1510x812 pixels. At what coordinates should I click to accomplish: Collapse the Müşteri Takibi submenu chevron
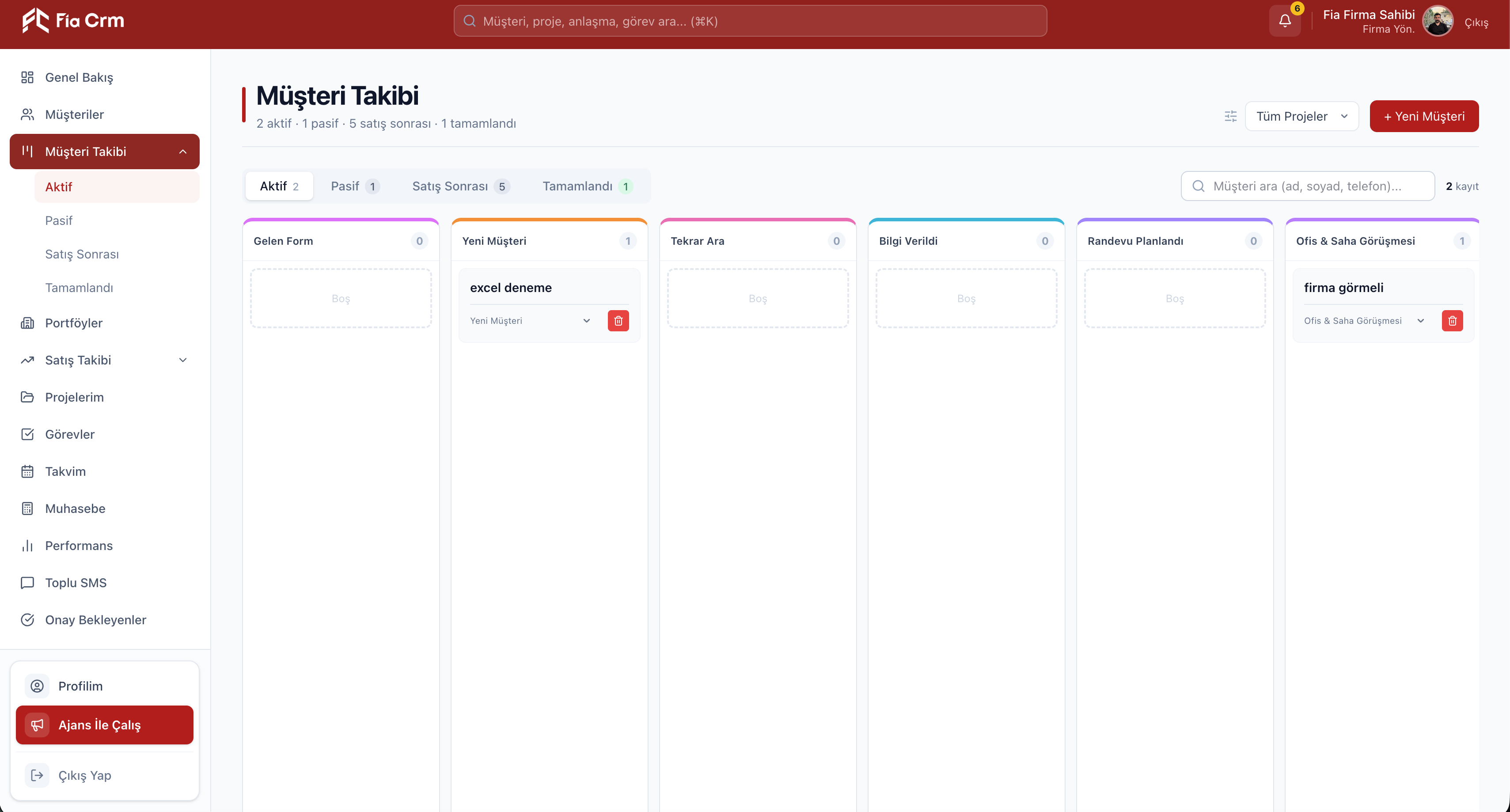pyautogui.click(x=183, y=151)
